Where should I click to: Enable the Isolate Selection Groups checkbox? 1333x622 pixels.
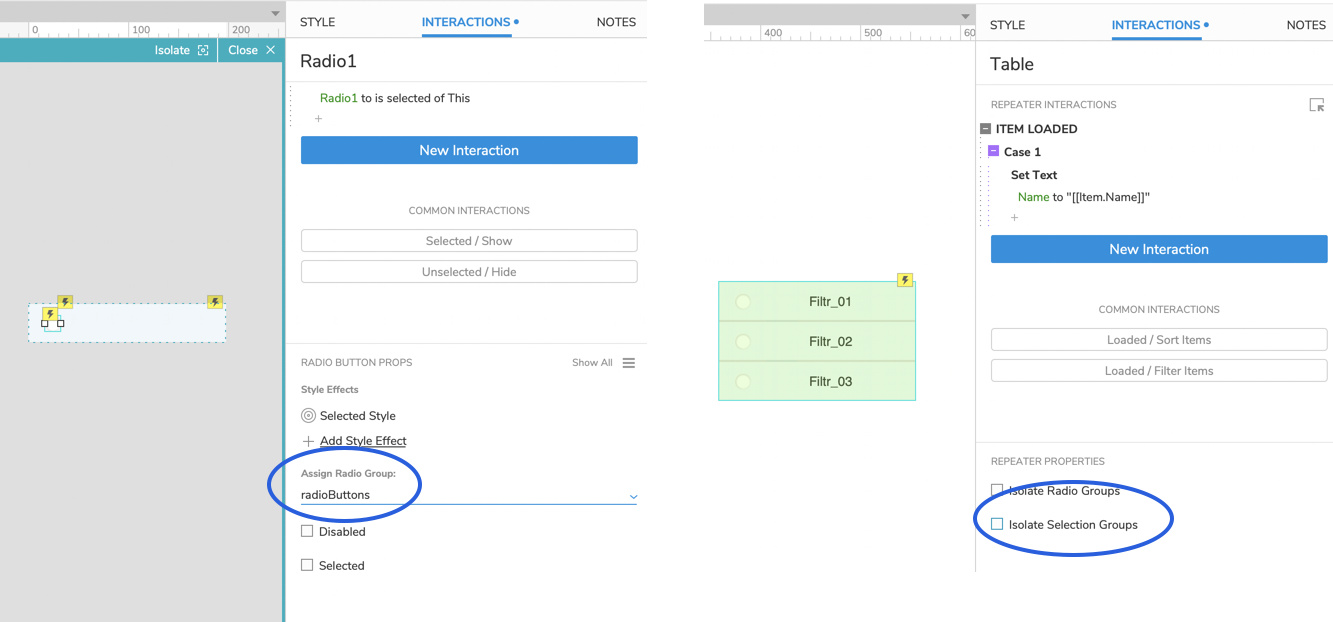(997, 524)
